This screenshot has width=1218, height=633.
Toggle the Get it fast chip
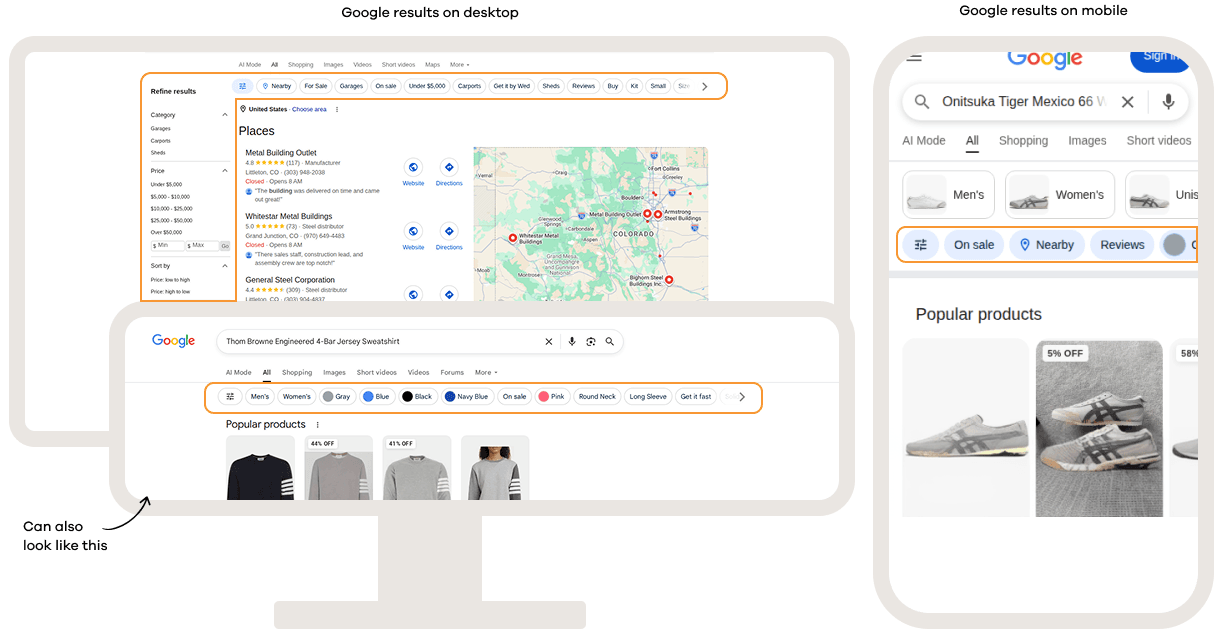click(x=696, y=396)
